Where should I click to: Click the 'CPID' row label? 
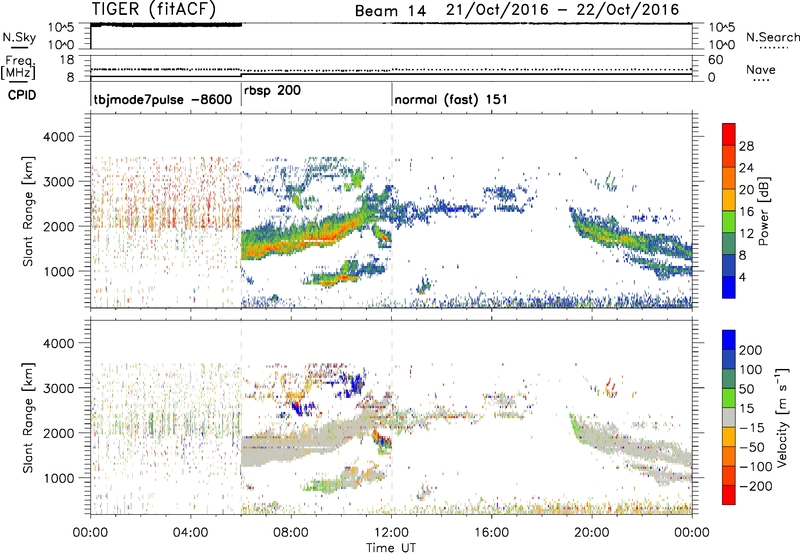[22, 95]
